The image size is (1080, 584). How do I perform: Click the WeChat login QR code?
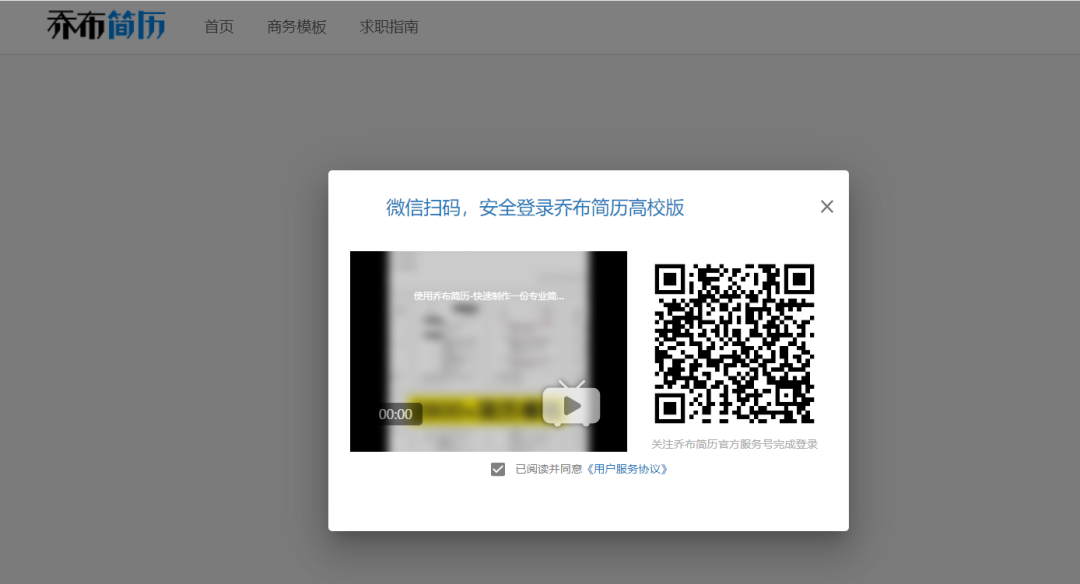pos(734,343)
